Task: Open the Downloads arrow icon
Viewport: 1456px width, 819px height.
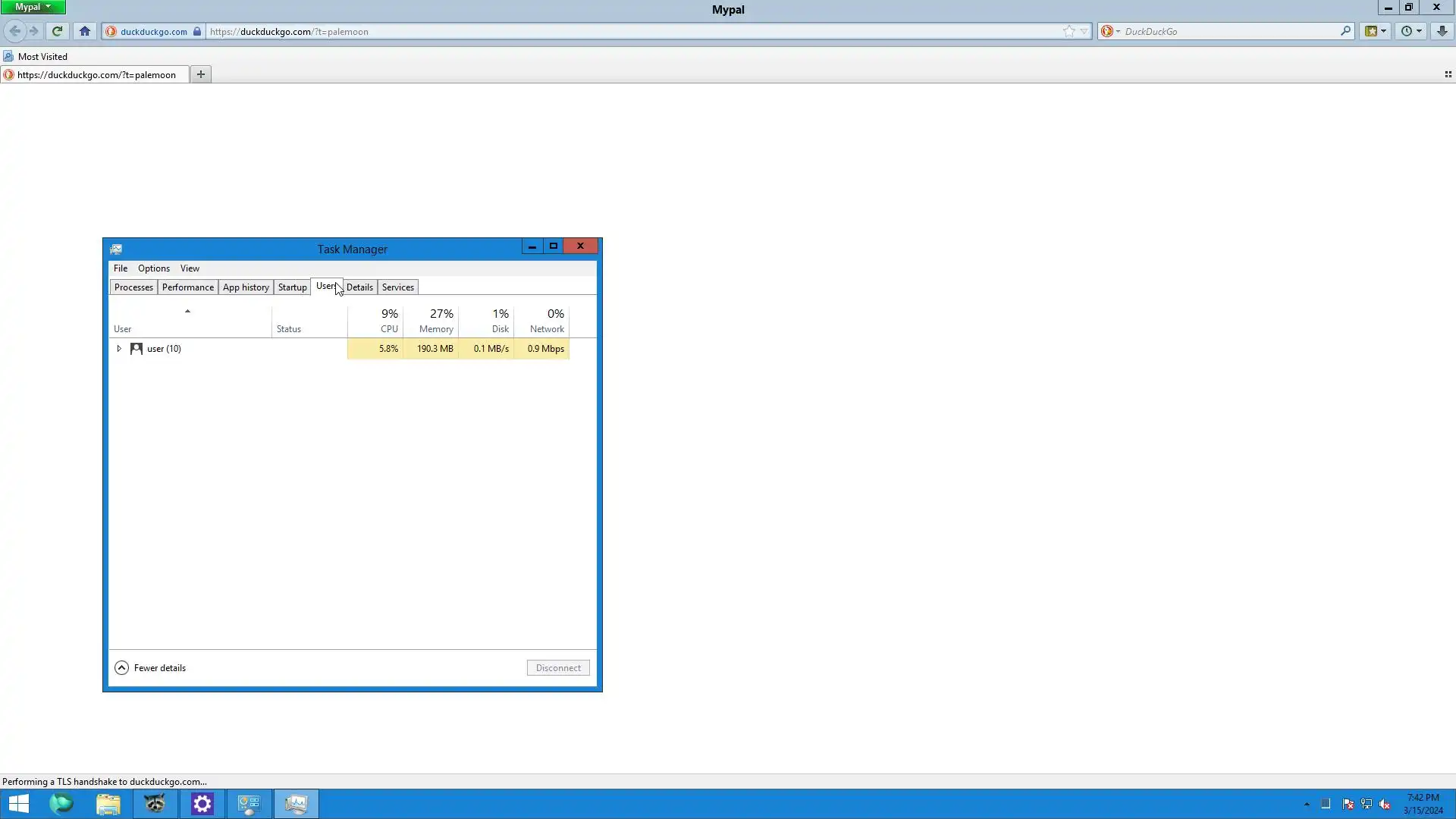Action: (x=1442, y=31)
